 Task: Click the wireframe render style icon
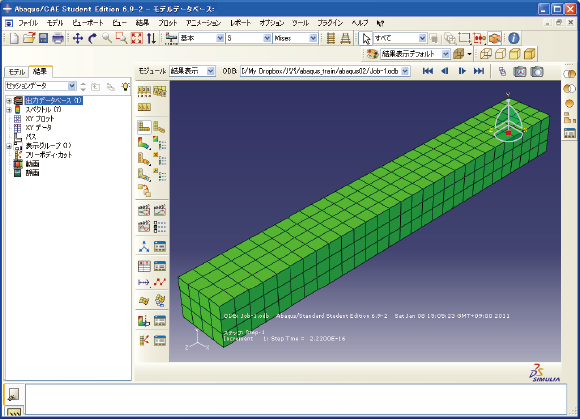(x=486, y=54)
